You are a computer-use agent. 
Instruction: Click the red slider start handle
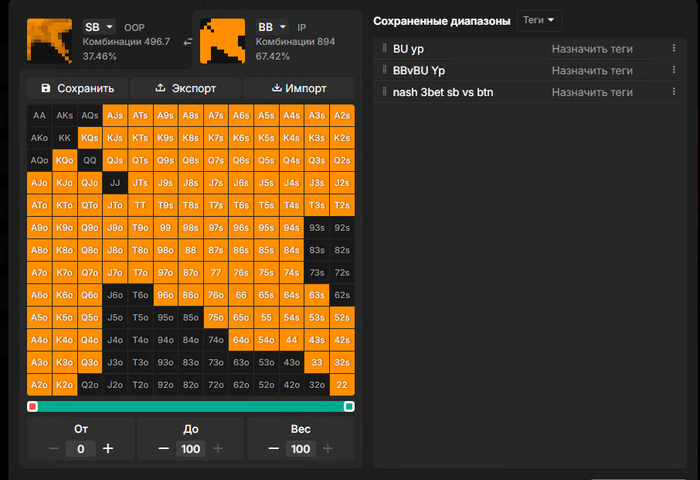(x=32, y=406)
